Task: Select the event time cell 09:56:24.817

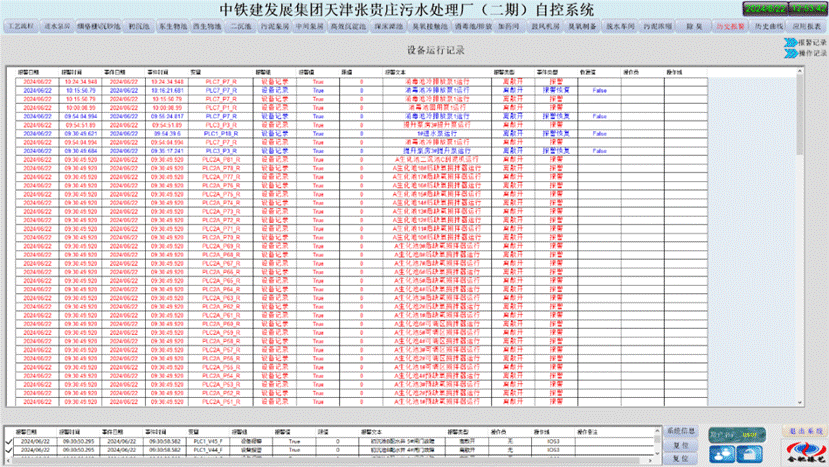Action: point(167,116)
